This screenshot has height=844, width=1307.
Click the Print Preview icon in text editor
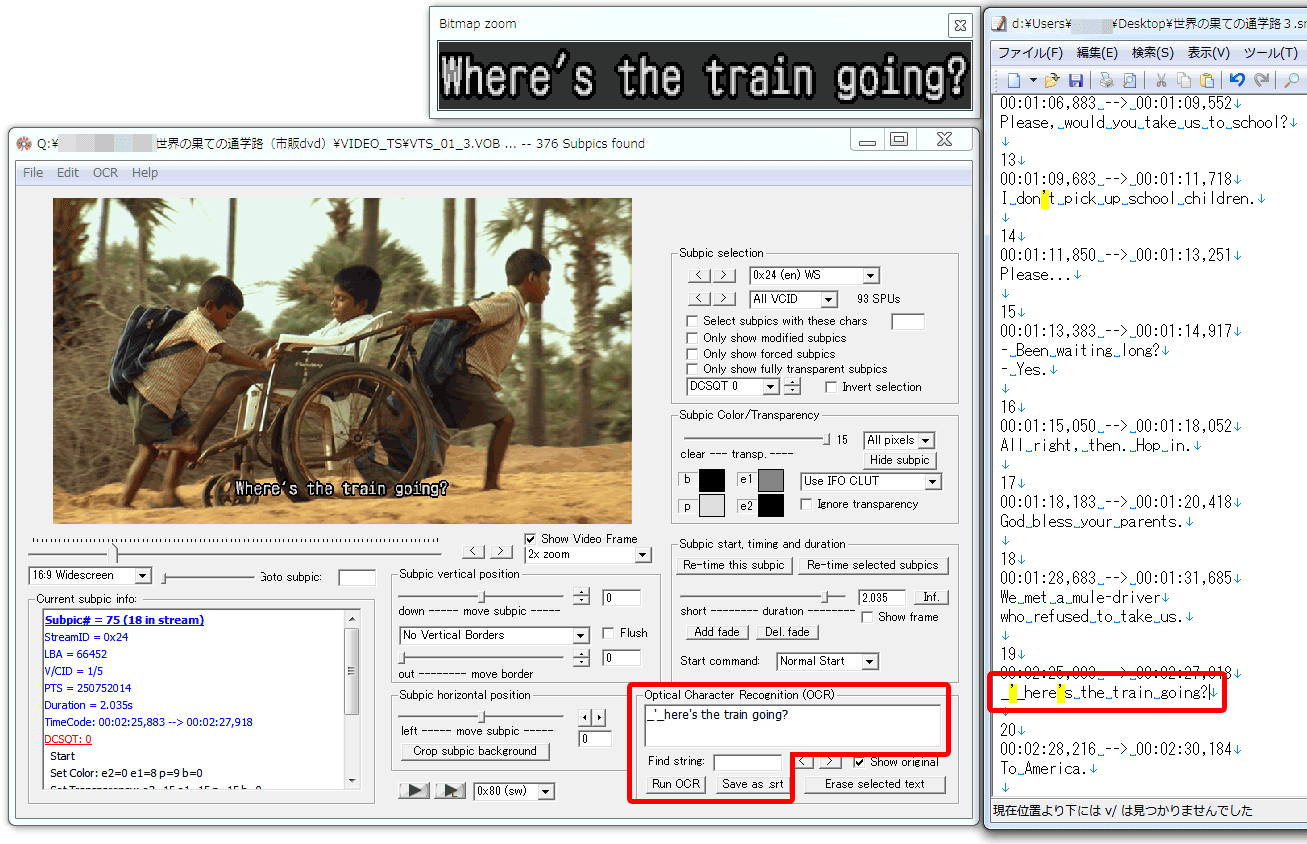pyautogui.click(x=1130, y=80)
